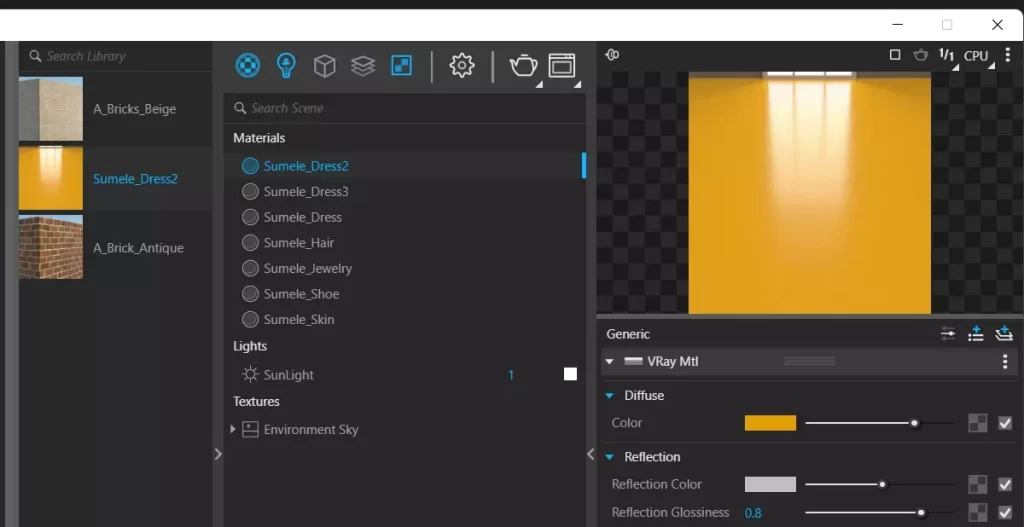This screenshot has width=1024, height=527.
Task: Click the SunLight intensity value 1
Action: [511, 375]
